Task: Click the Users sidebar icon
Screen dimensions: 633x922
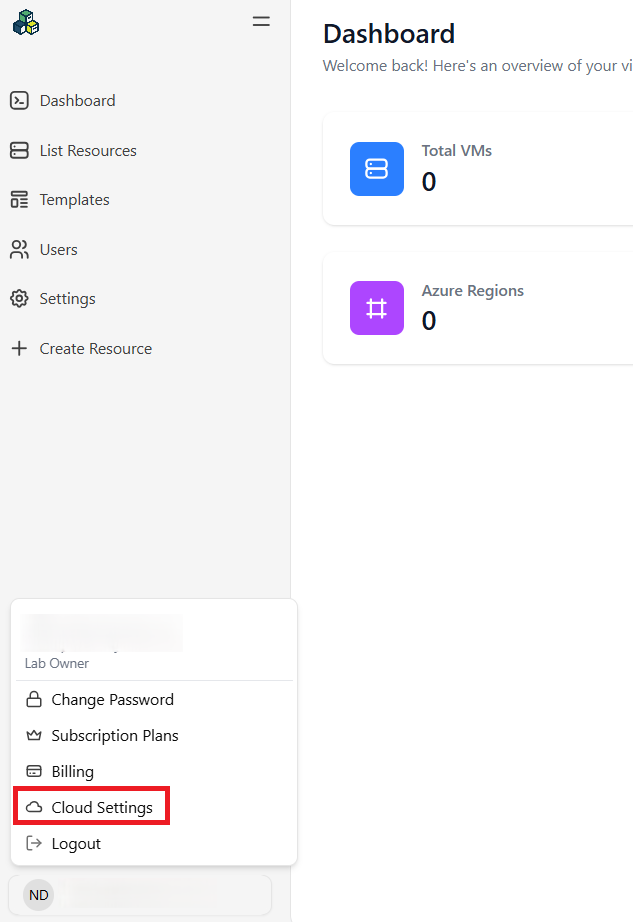Action: coord(20,249)
